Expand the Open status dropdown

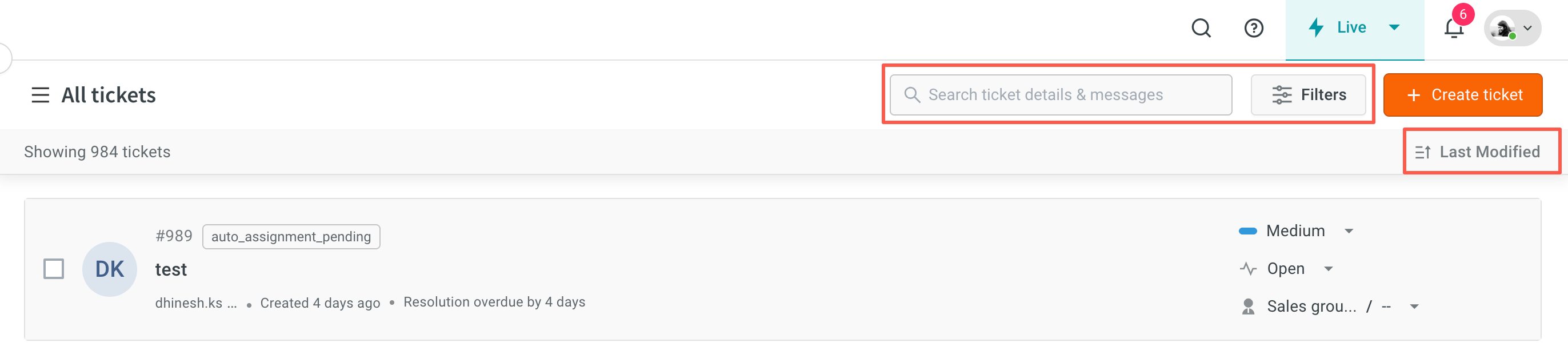point(1329,269)
